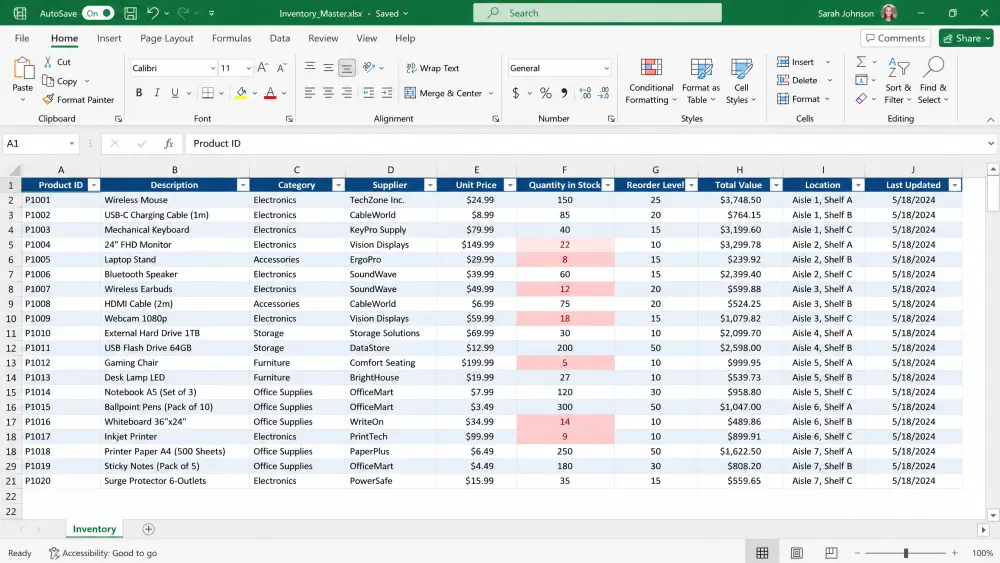1000x563 pixels.
Task: Click the yellow Fill Color swatch
Action: [241, 93]
